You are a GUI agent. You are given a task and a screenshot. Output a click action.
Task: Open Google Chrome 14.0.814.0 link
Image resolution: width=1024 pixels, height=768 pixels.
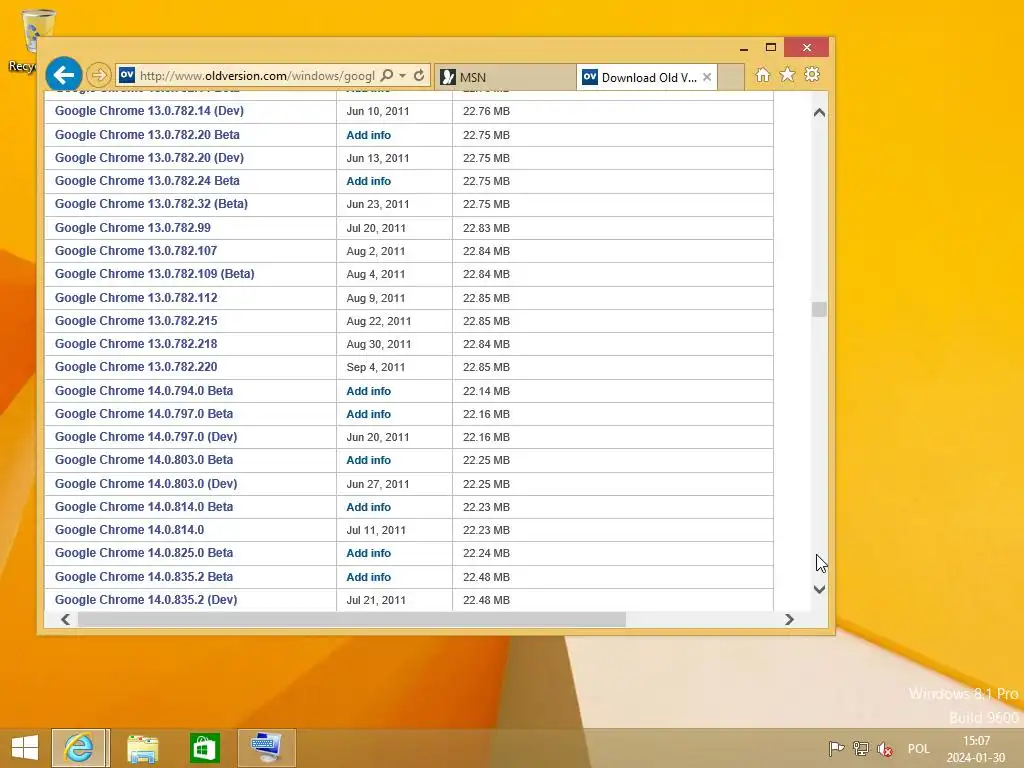(129, 530)
